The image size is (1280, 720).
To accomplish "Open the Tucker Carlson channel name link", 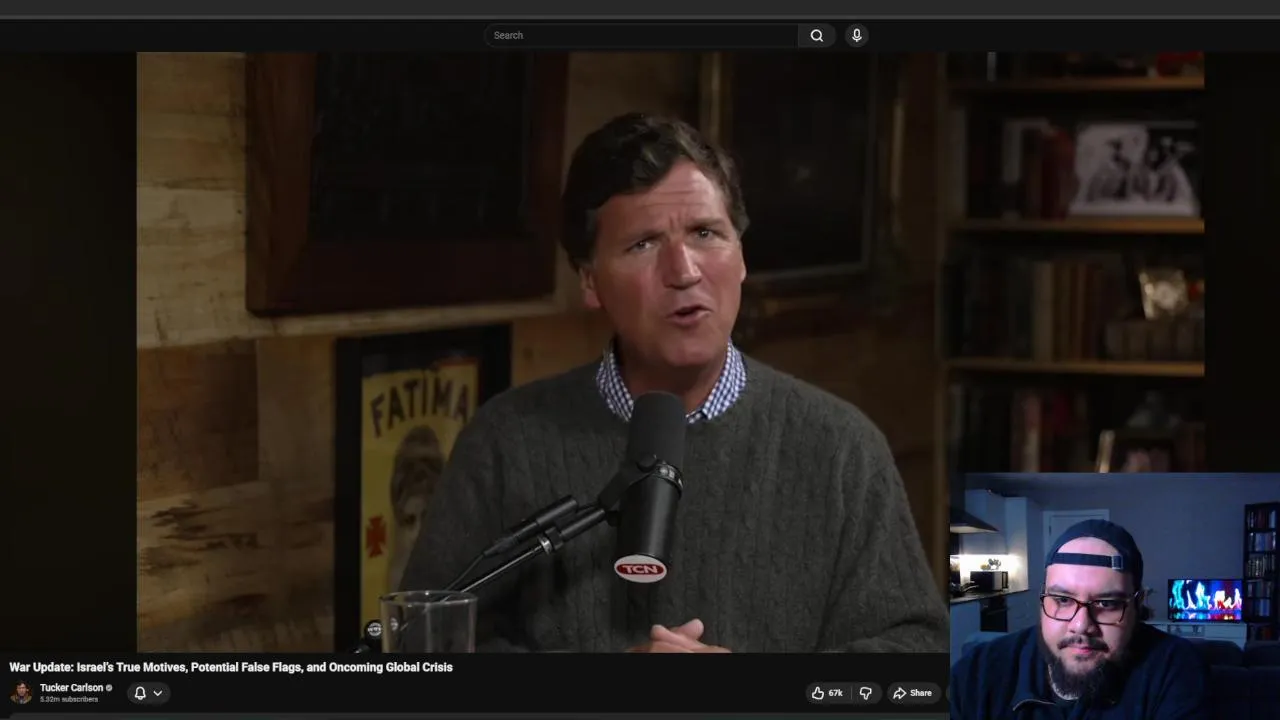I will click(x=71, y=688).
